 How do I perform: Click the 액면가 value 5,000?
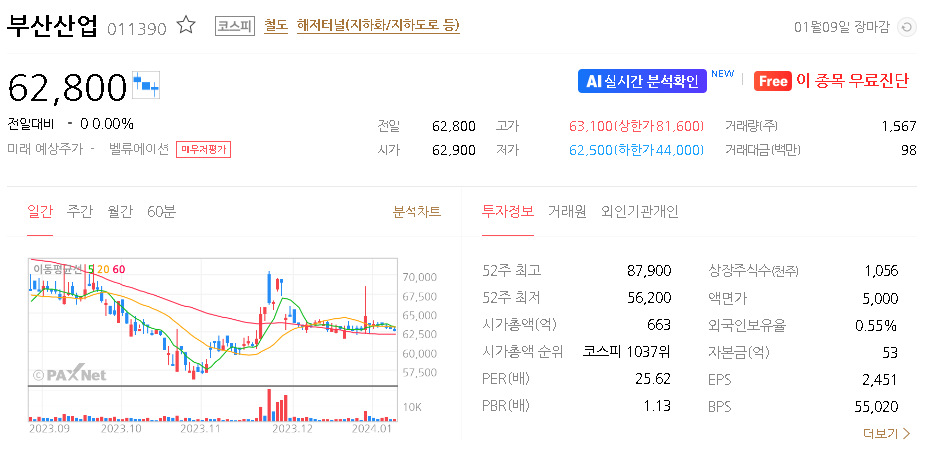881,298
